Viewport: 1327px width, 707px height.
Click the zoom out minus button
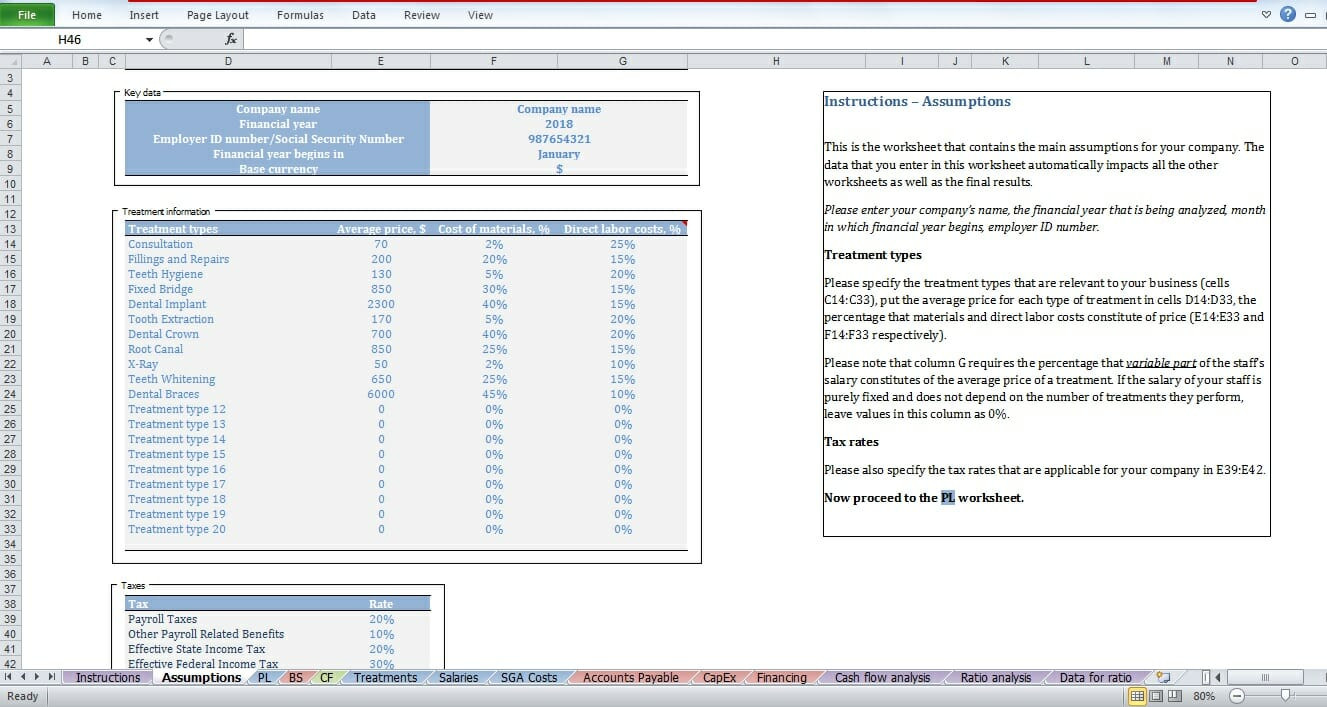pos(1237,695)
